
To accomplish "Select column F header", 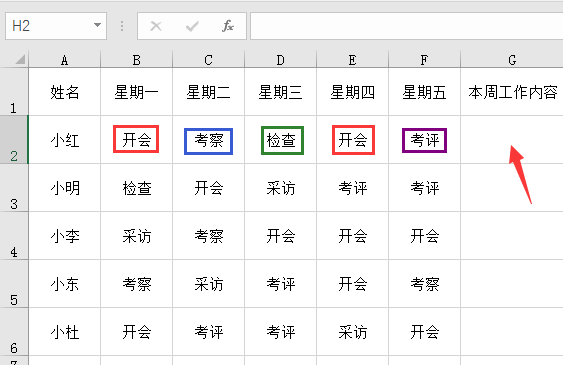I will coord(424,60).
